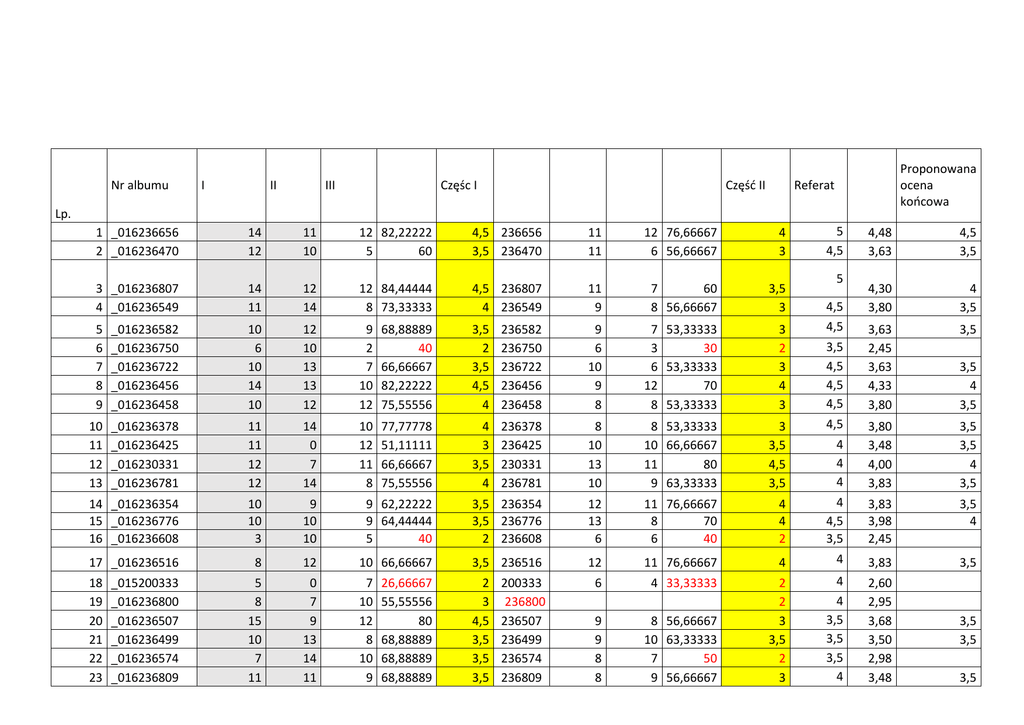Select the red 236800 cell

point(524,602)
